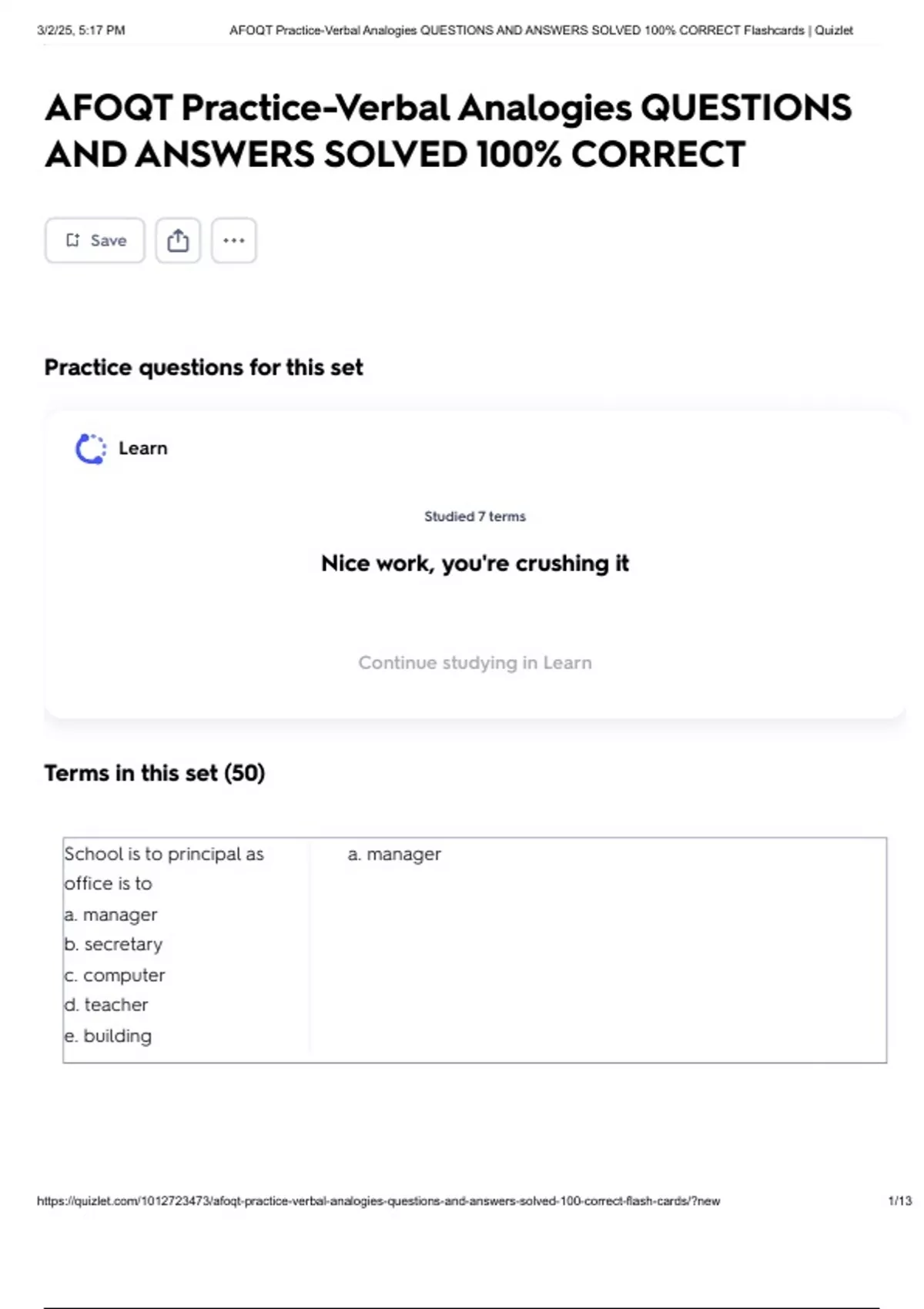Viewport: 924px width, 1309px height.
Task: Open the three-dots more options menu
Action: 234,240
